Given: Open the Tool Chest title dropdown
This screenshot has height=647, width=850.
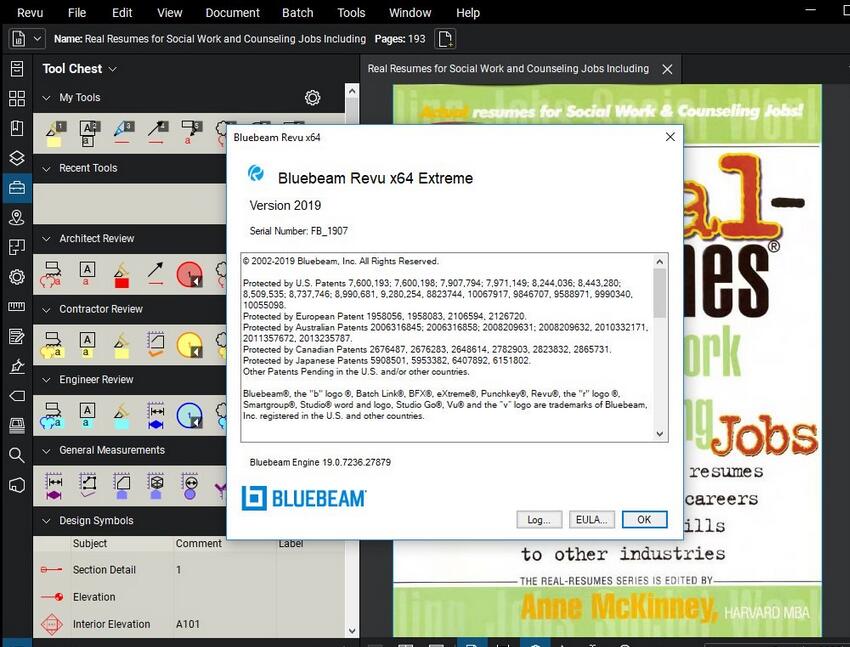Looking at the screenshot, I should tap(113, 69).
